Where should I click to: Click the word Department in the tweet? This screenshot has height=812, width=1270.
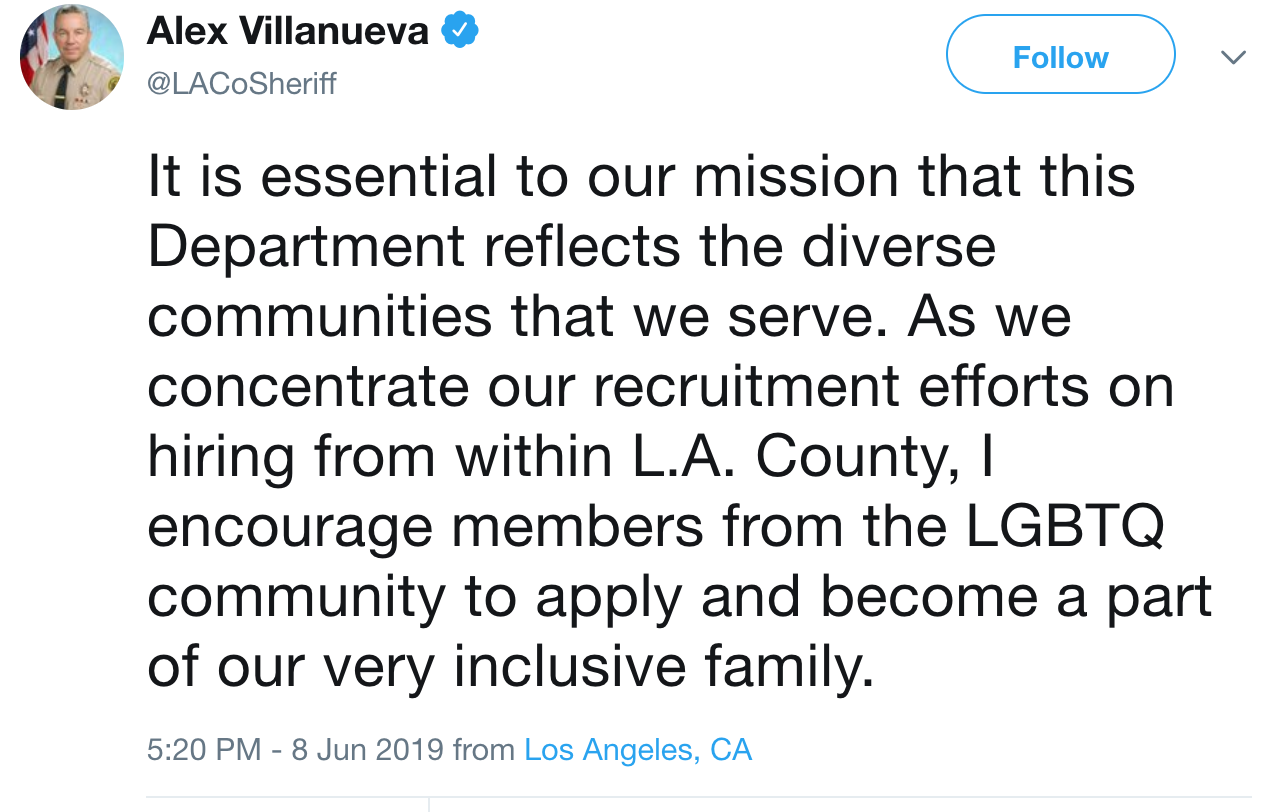pyautogui.click(x=307, y=249)
